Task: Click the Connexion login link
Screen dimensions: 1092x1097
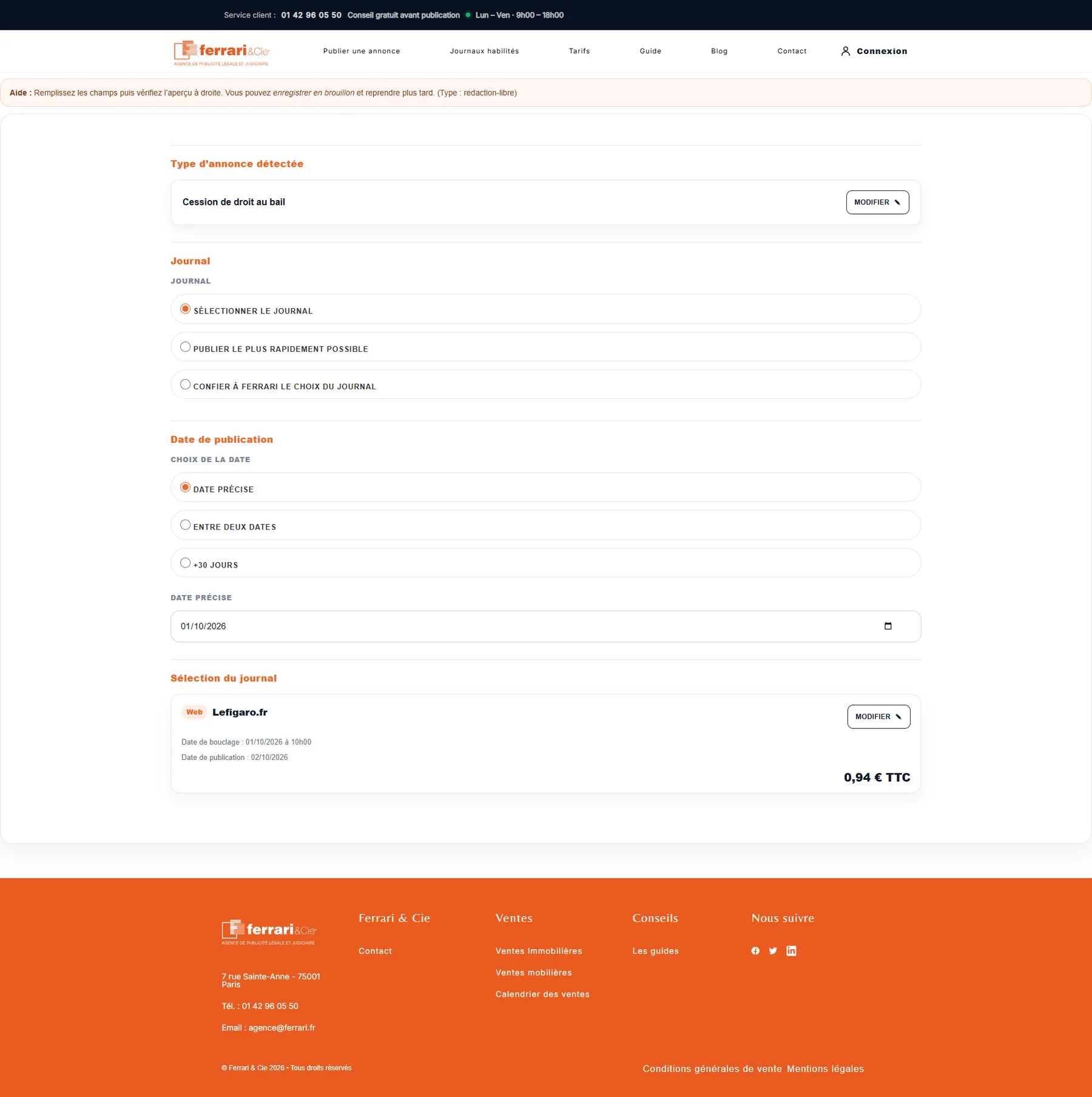Action: pyautogui.click(x=881, y=51)
